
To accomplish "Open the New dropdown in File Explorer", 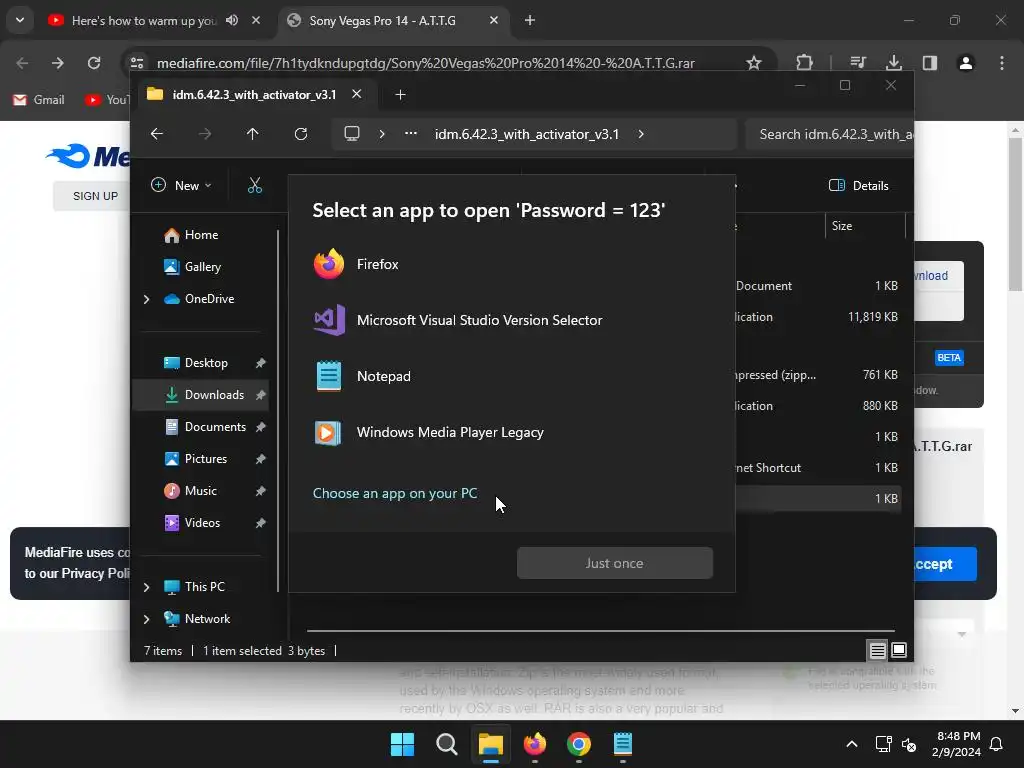I will tap(181, 185).
